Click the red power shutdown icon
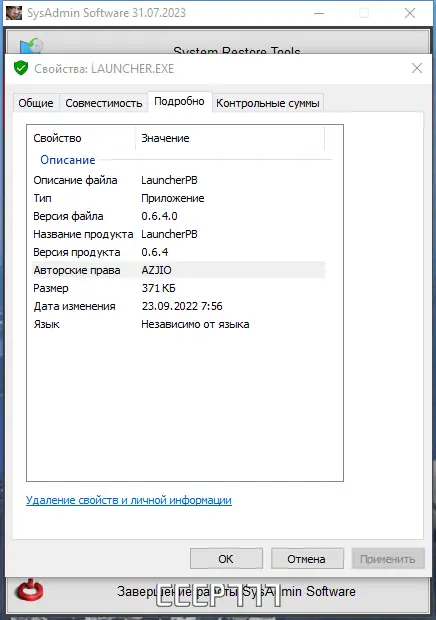Screen dimensions: 436x620 click(29, 591)
